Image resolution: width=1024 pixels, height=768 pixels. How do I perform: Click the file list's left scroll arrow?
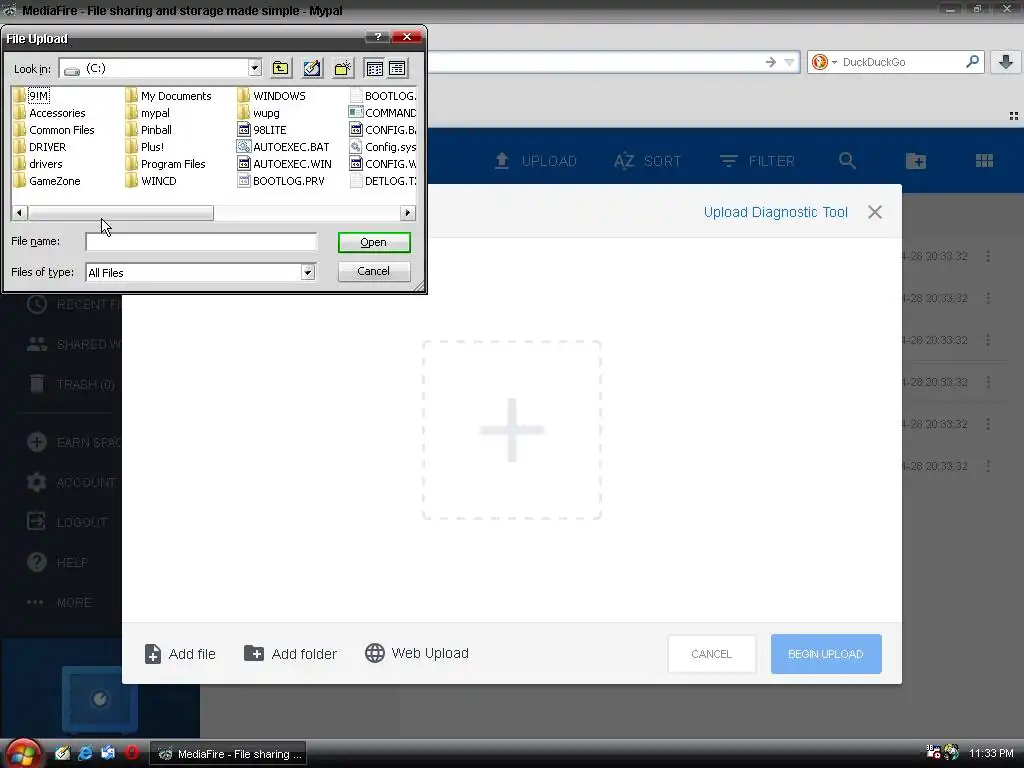coord(20,213)
